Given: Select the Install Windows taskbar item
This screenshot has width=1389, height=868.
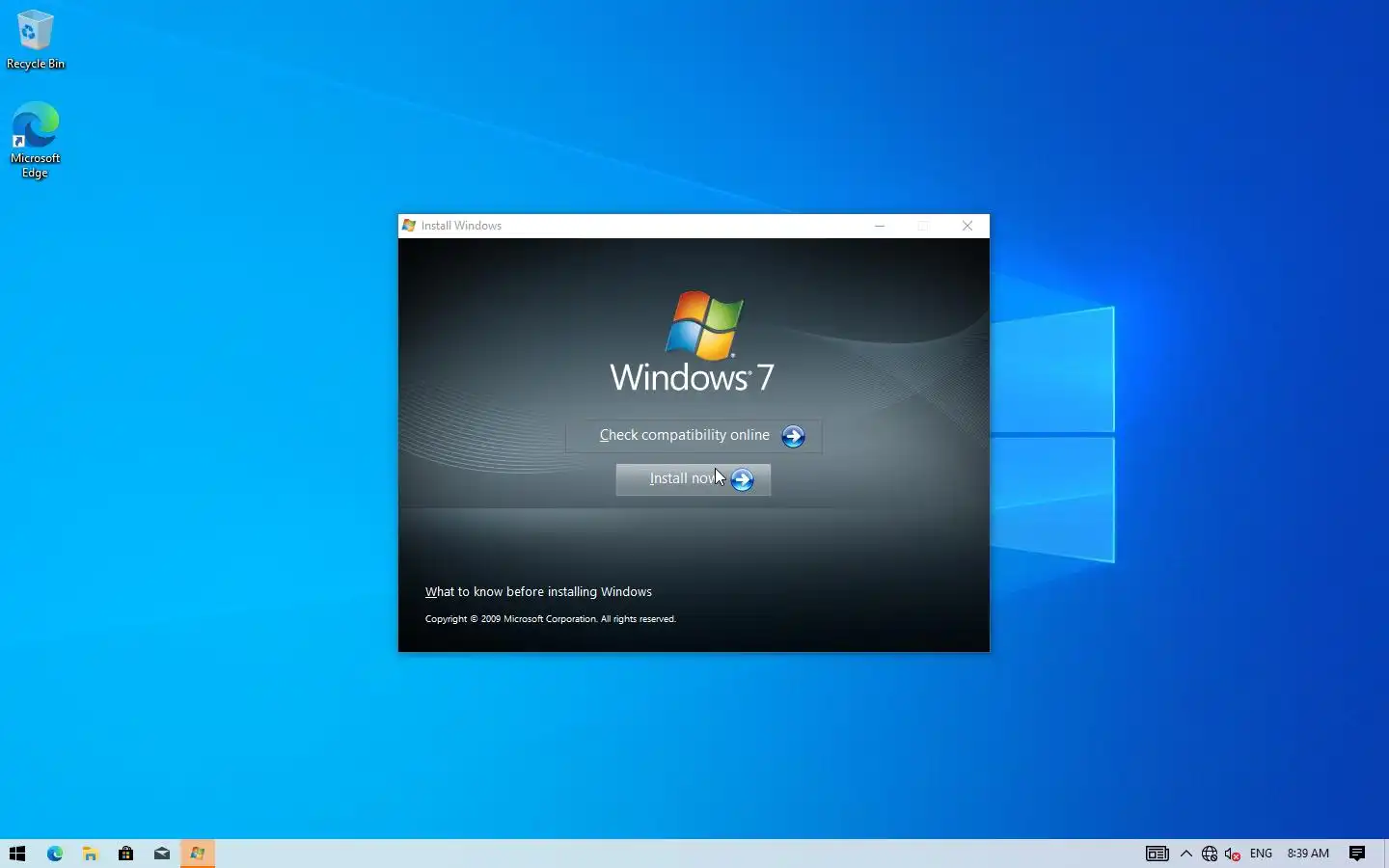Looking at the screenshot, I should [198, 854].
